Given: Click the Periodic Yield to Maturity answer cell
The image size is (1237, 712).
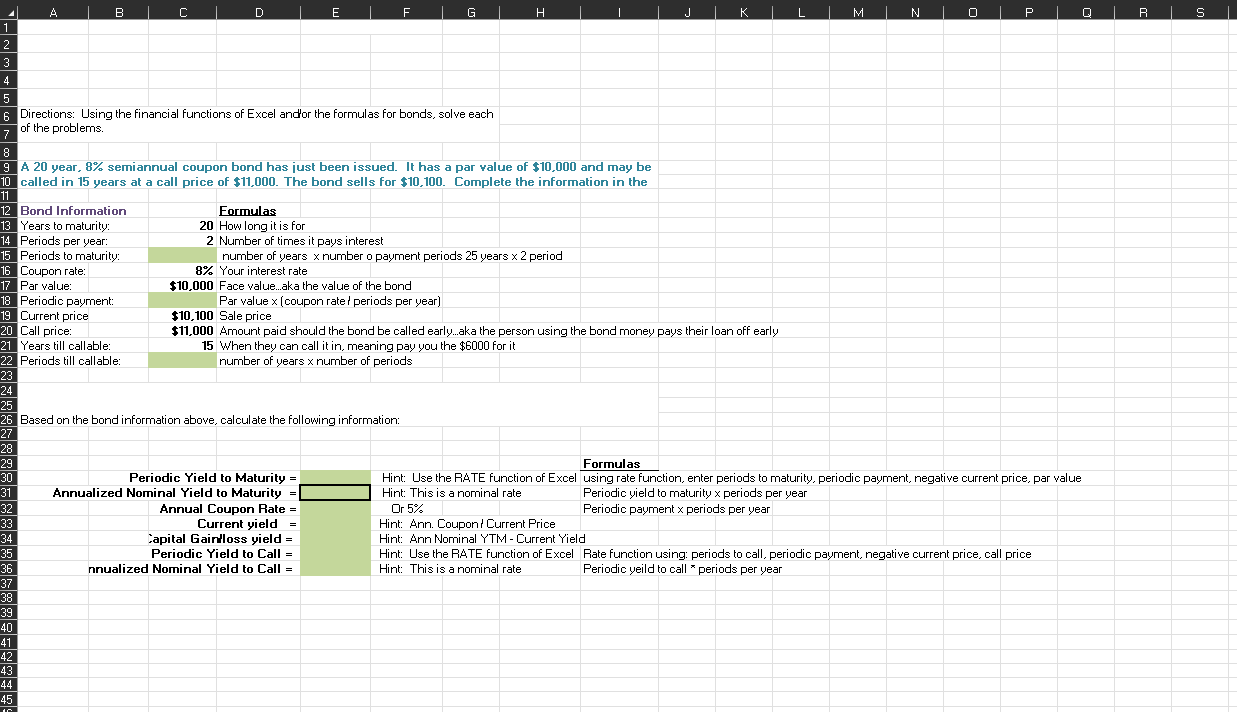Looking at the screenshot, I should pos(335,478).
